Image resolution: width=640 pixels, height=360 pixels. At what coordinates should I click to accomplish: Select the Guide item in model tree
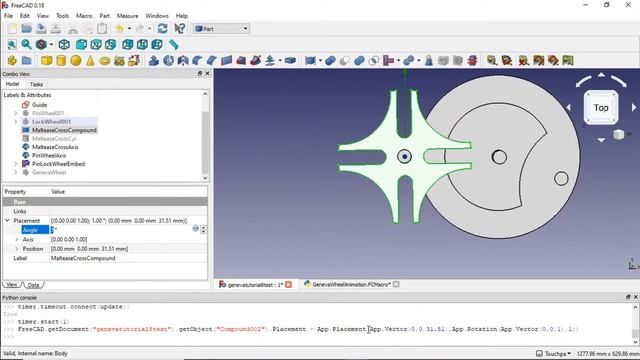39,105
